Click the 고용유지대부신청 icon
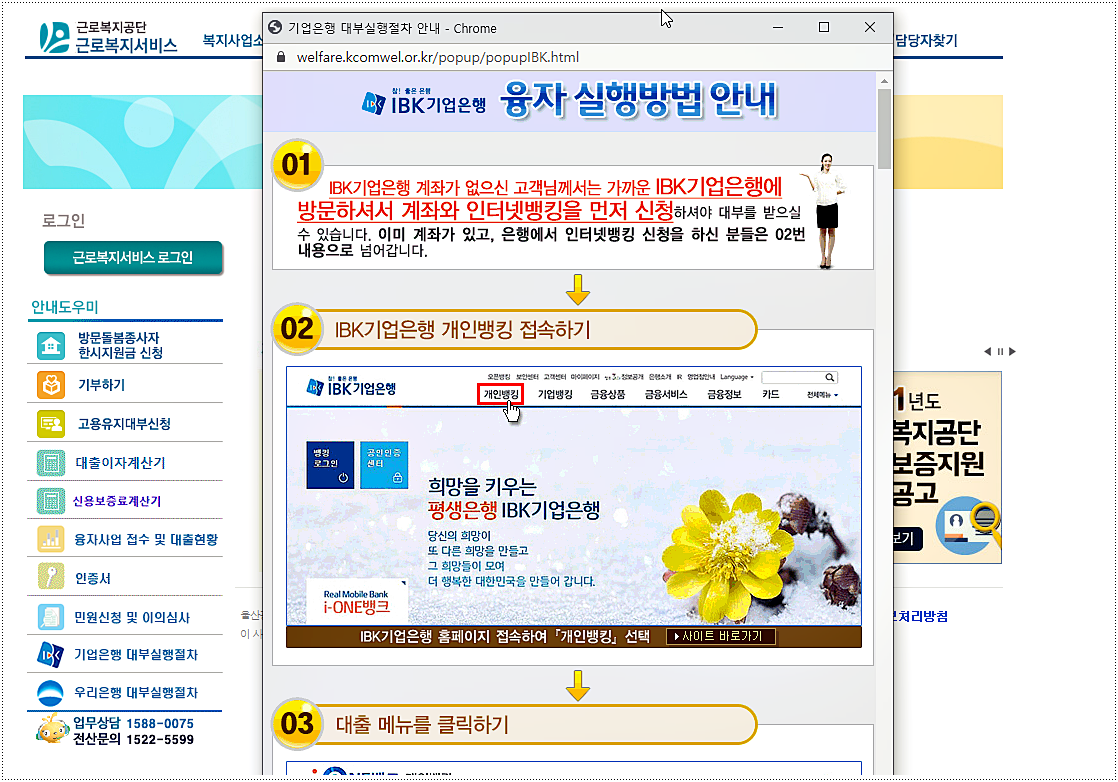Screen dimensions: 1118x782 [51, 424]
